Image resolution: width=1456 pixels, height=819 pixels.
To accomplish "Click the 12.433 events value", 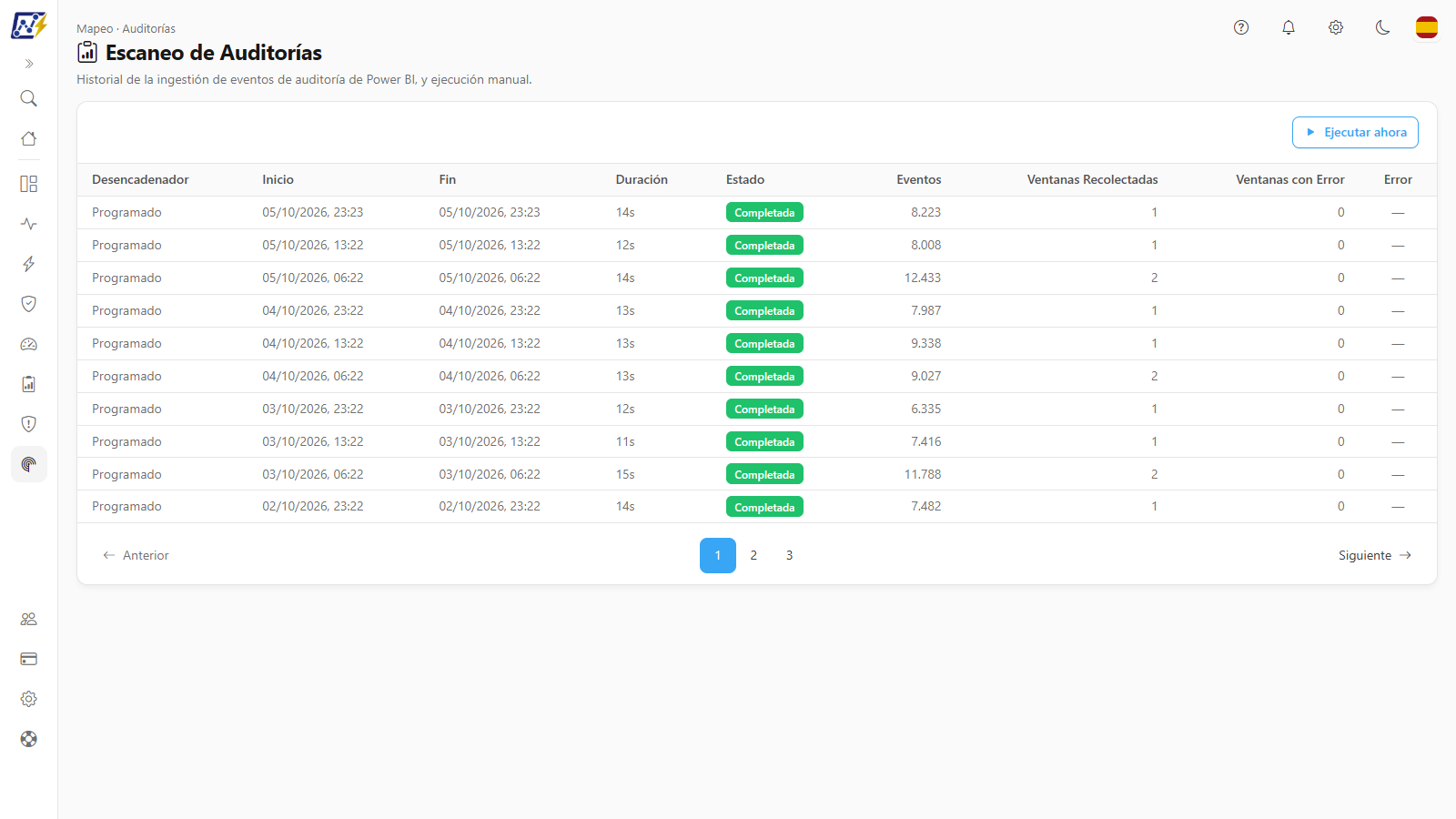I will click(923, 278).
